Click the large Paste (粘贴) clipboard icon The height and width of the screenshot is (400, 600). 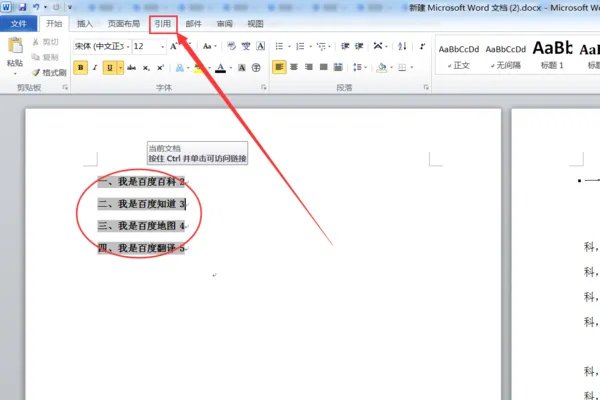click(15, 46)
